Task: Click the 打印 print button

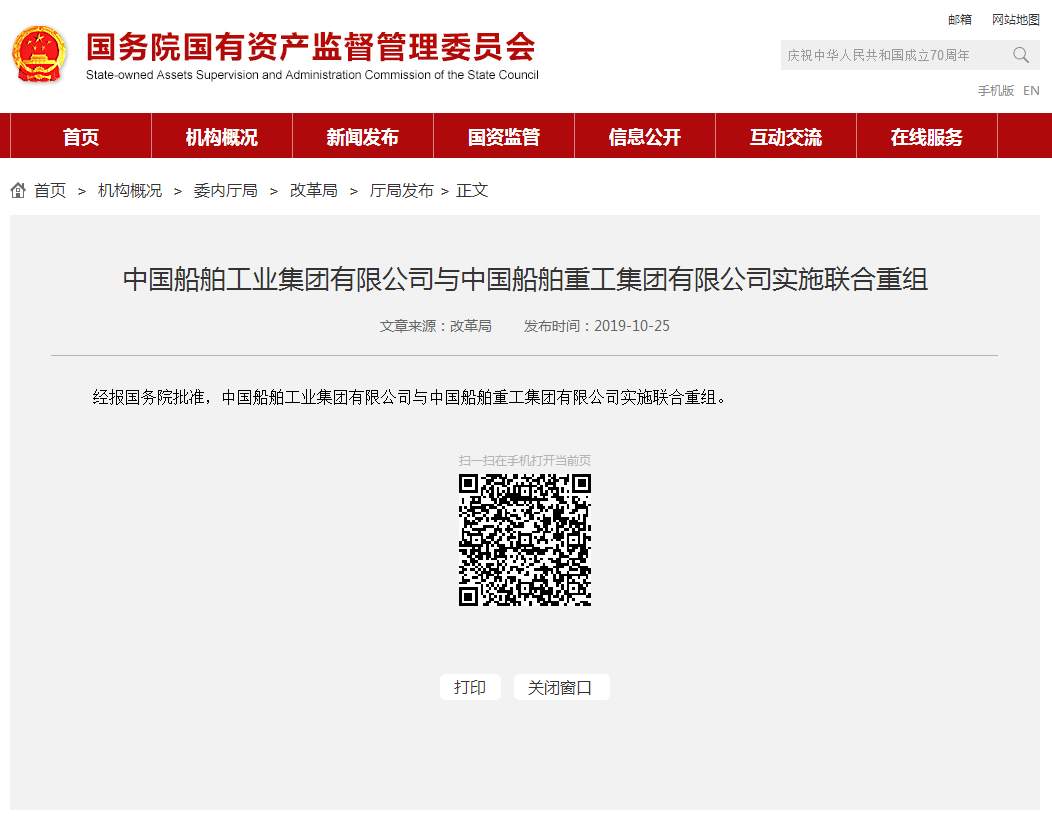Action: pyautogui.click(x=470, y=688)
